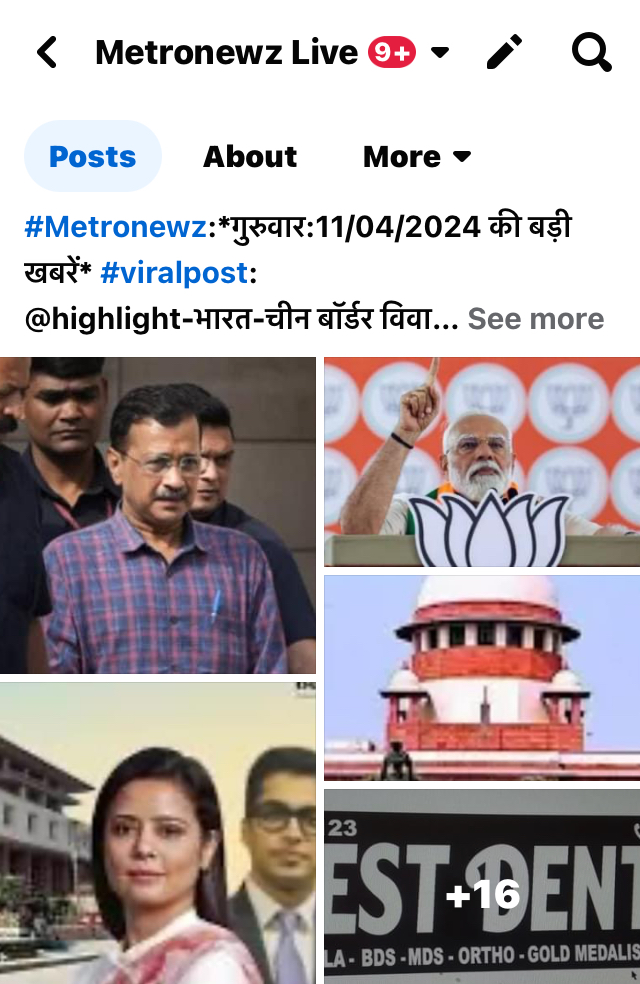Open search with the magnifier icon
The width and height of the screenshot is (640, 984).
pos(591,52)
